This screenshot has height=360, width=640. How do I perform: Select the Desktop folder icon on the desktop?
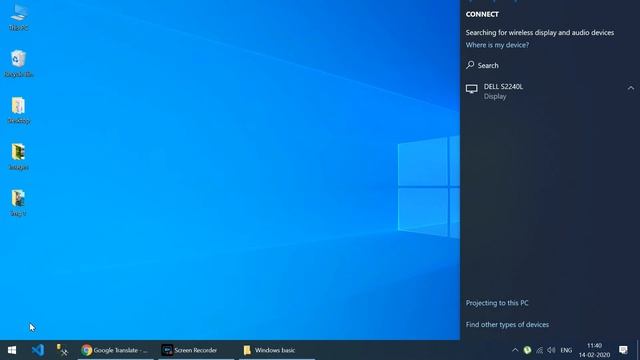[19, 110]
